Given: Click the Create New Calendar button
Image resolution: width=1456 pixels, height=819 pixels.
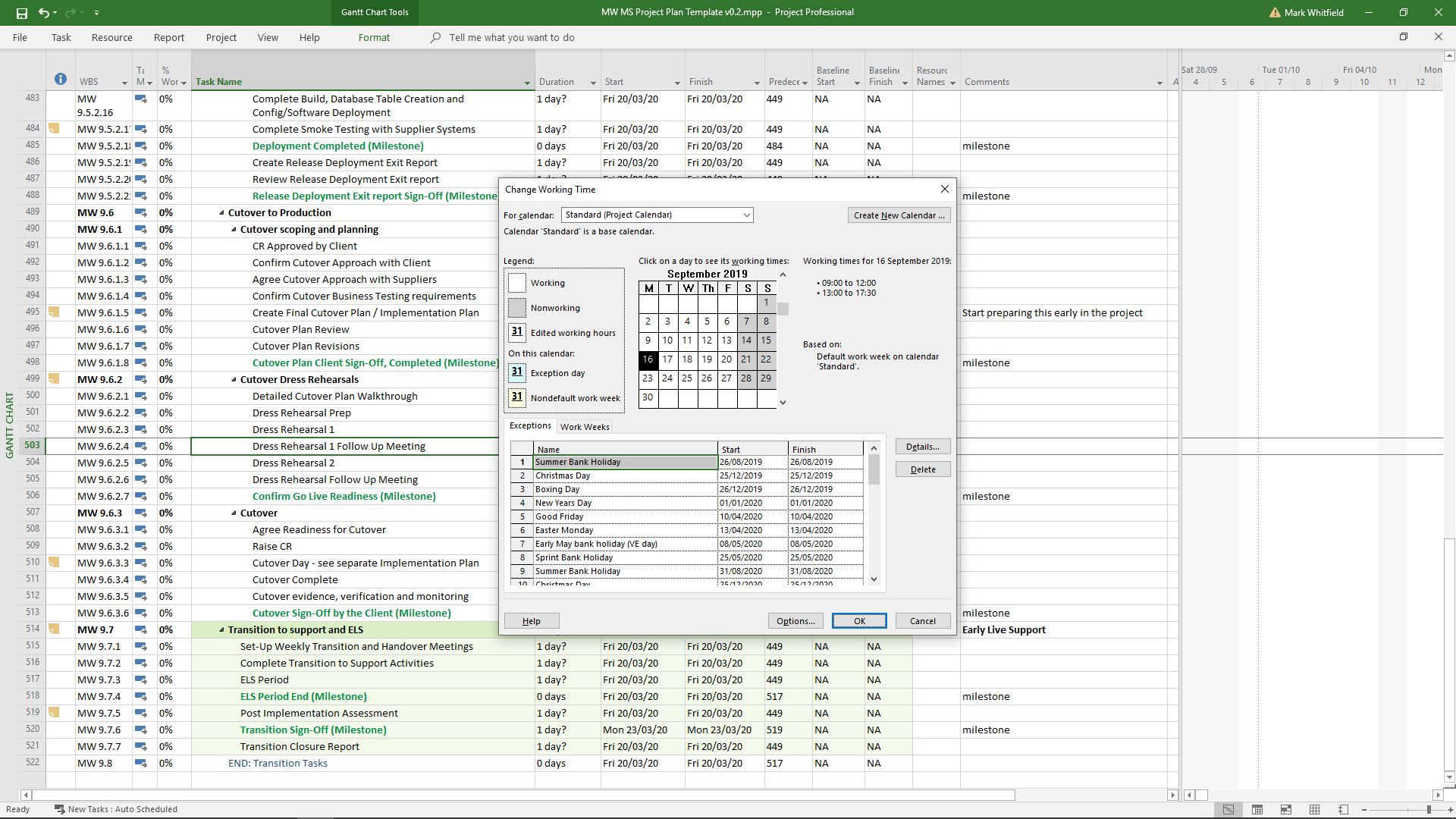Looking at the screenshot, I should (899, 215).
